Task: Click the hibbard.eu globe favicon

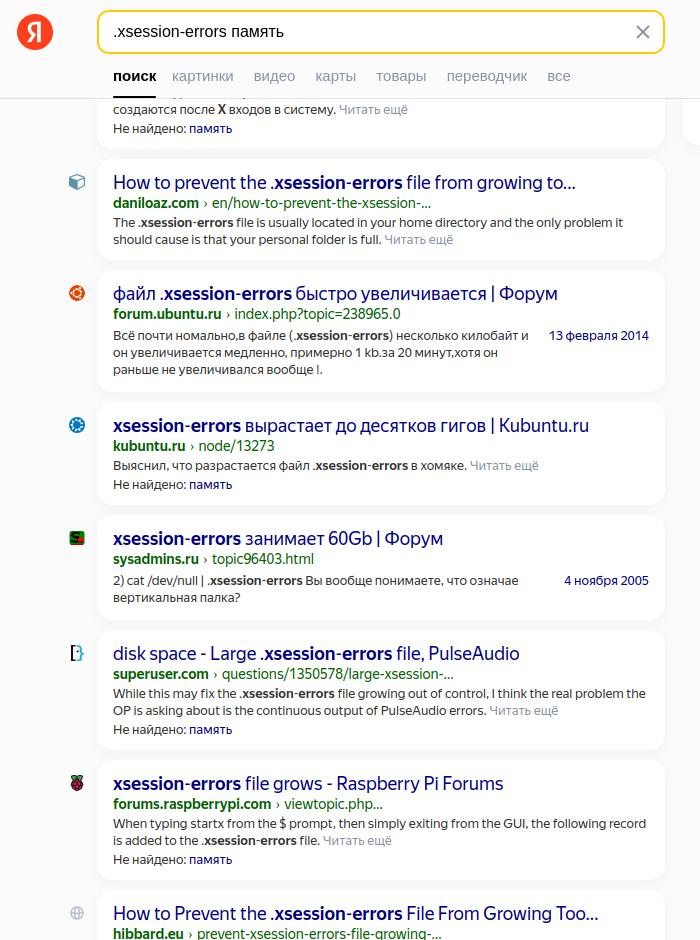Action: tap(77, 913)
